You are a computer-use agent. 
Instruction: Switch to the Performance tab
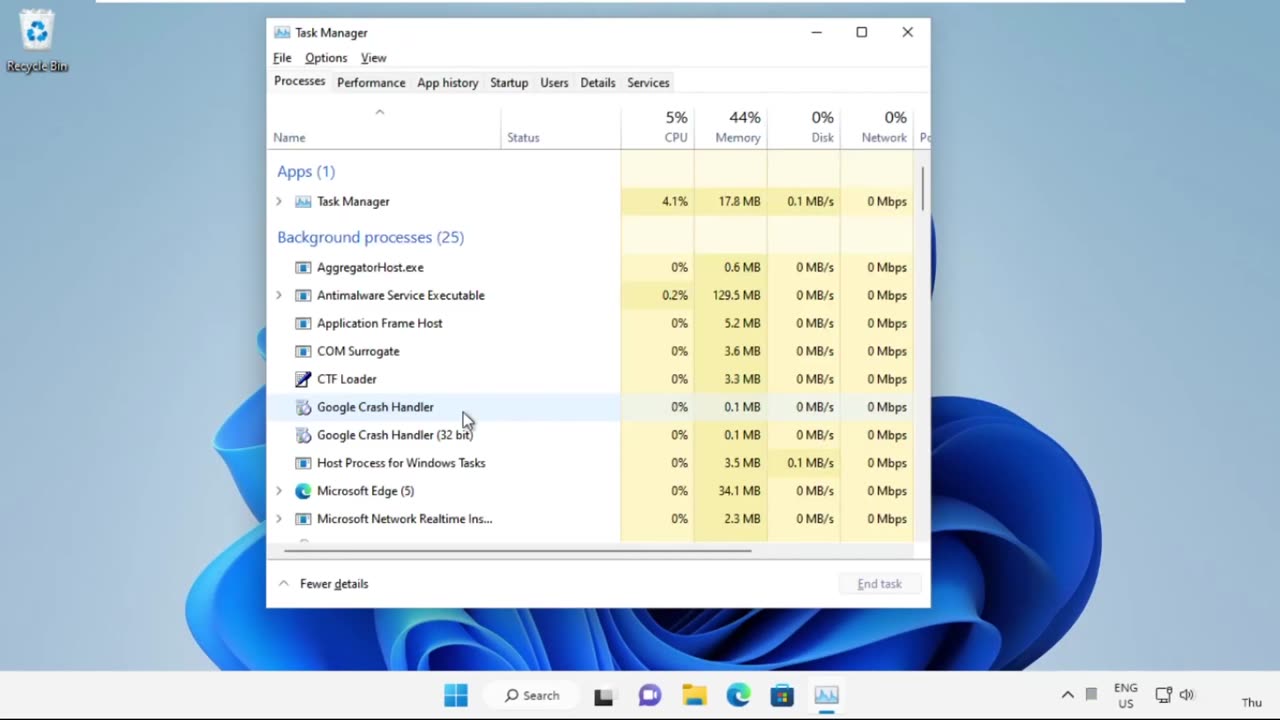pyautogui.click(x=371, y=83)
